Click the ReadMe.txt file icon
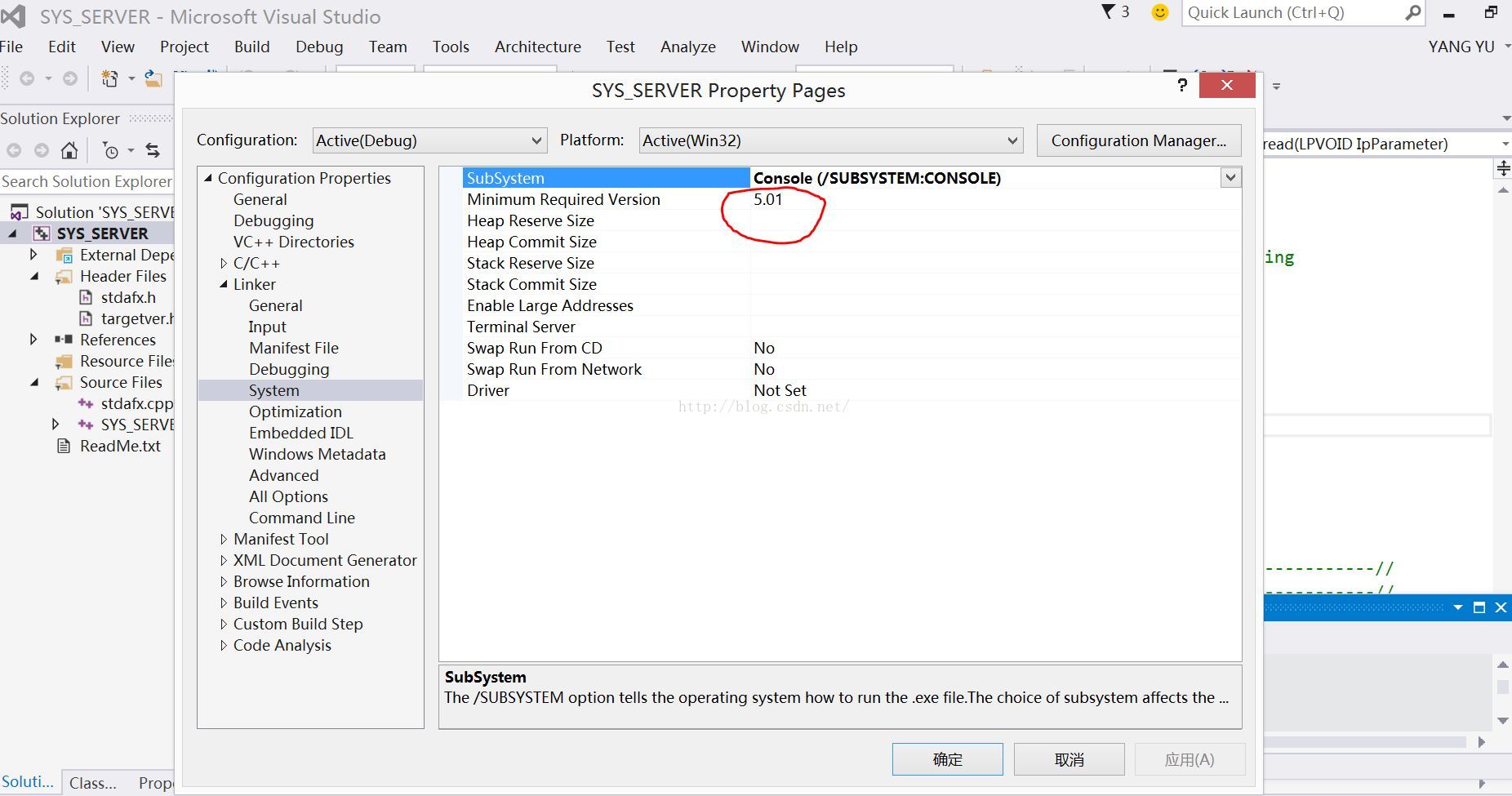1512x796 pixels. pyautogui.click(x=64, y=446)
